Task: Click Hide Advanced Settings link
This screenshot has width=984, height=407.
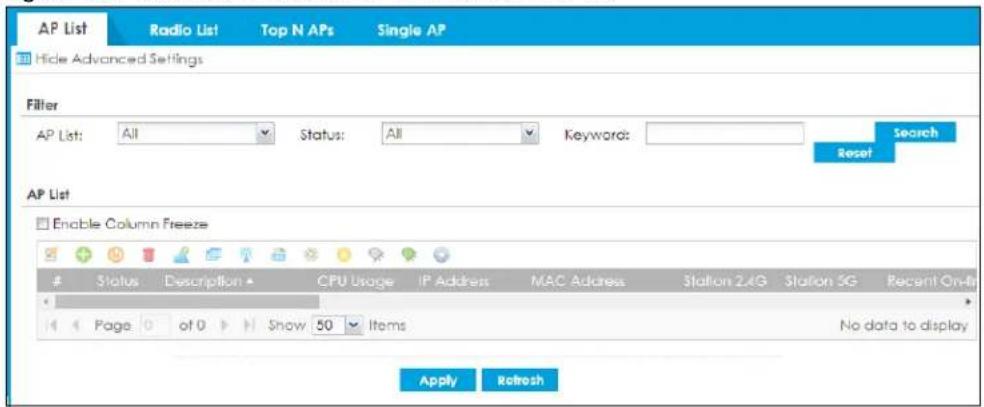Action: click(x=119, y=60)
